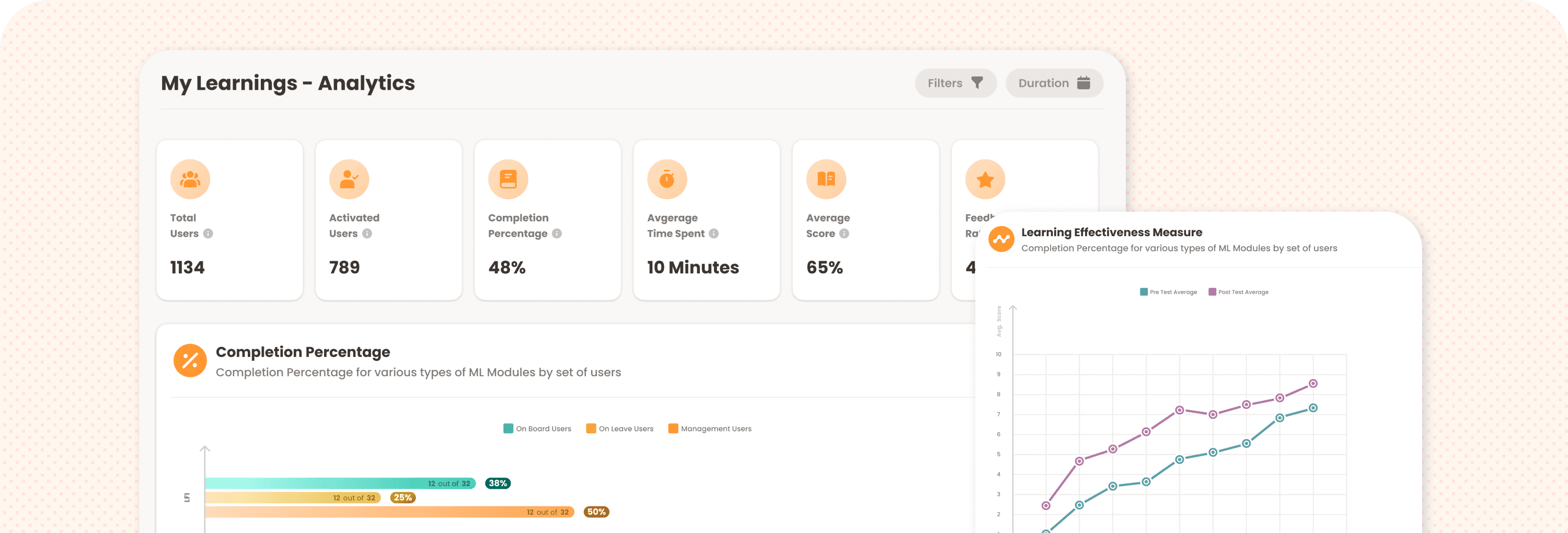Open the Filters button
The image size is (1568, 533).
point(955,83)
